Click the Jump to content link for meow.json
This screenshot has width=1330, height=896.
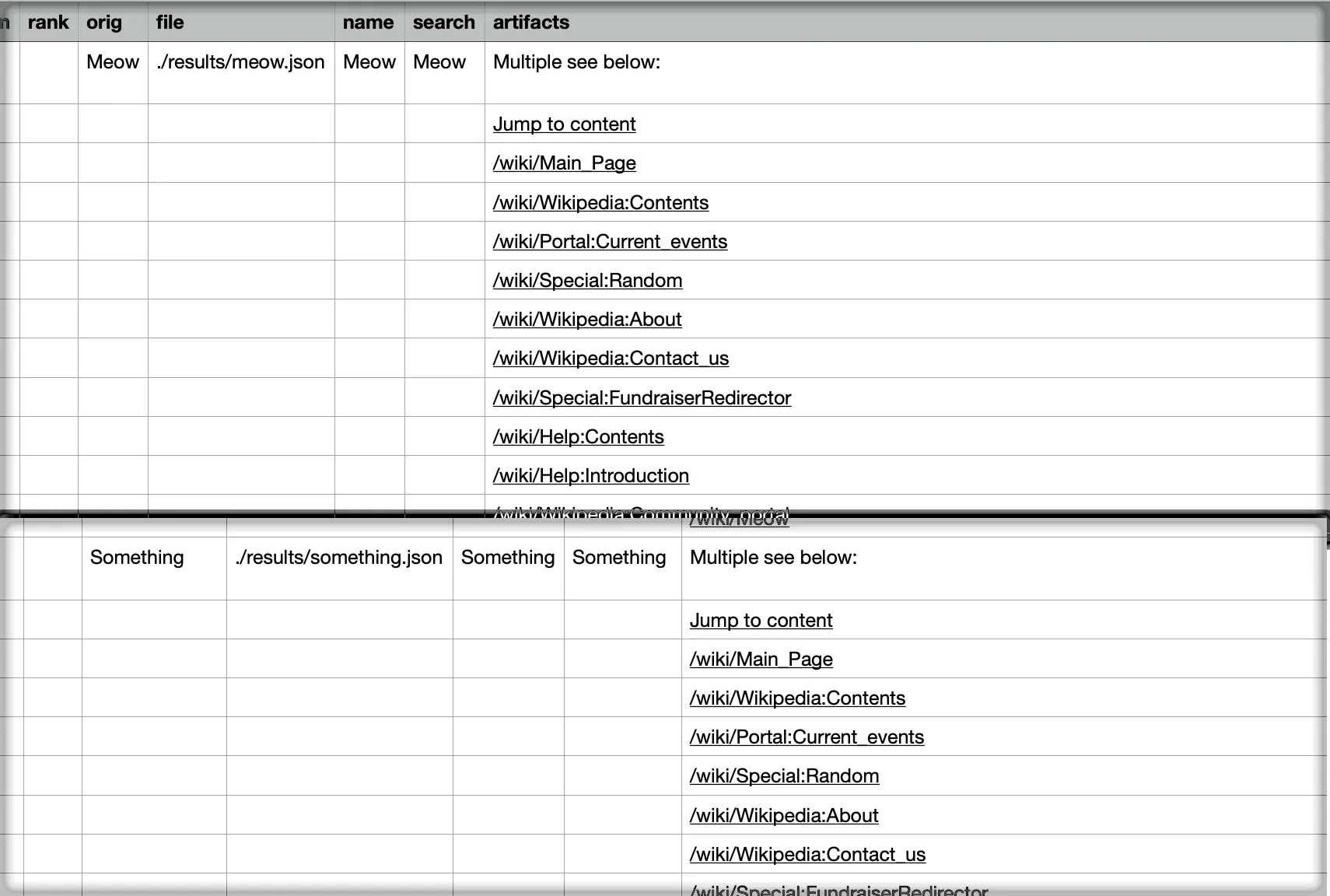coord(564,124)
